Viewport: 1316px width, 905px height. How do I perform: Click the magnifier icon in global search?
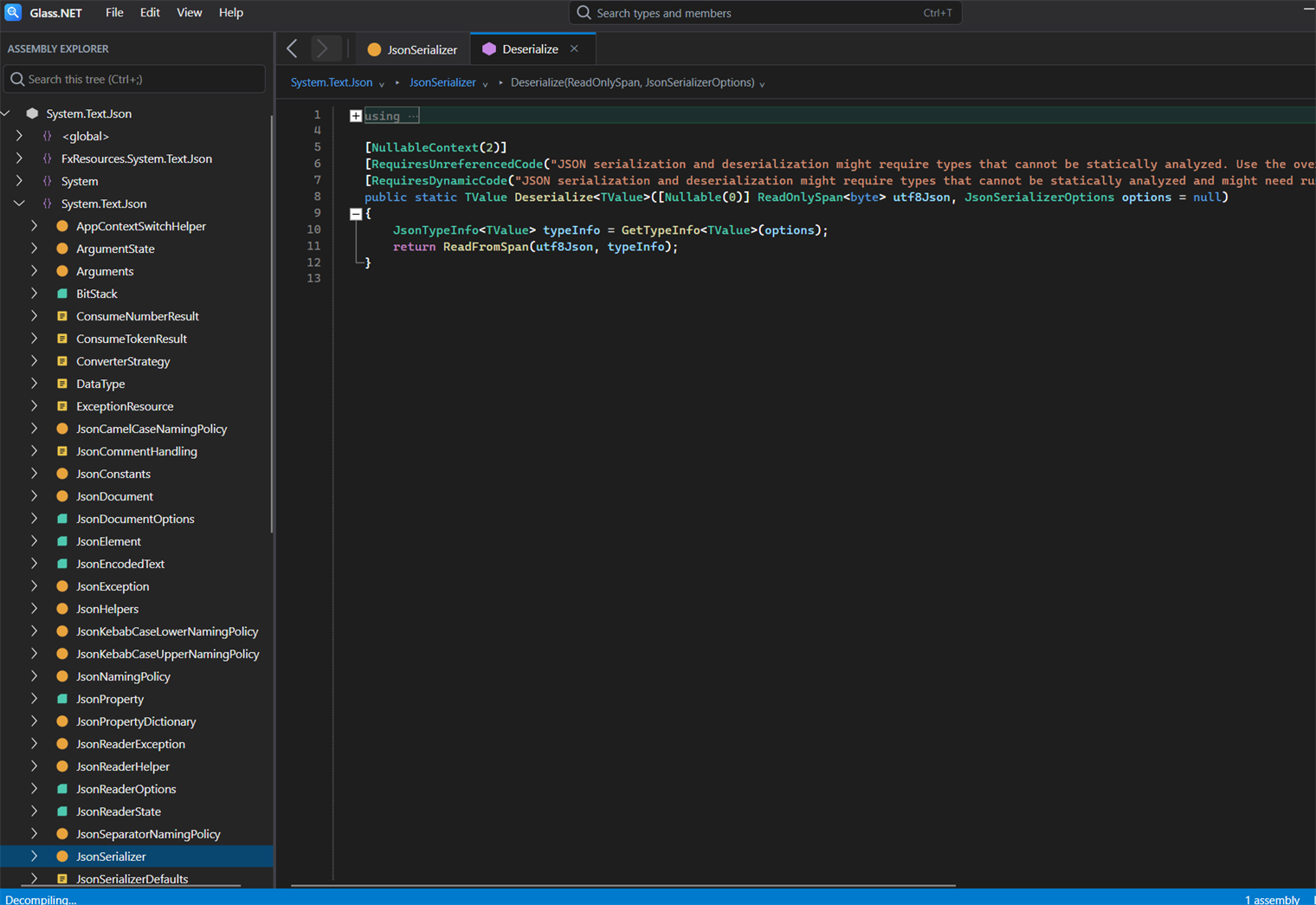[x=584, y=13]
